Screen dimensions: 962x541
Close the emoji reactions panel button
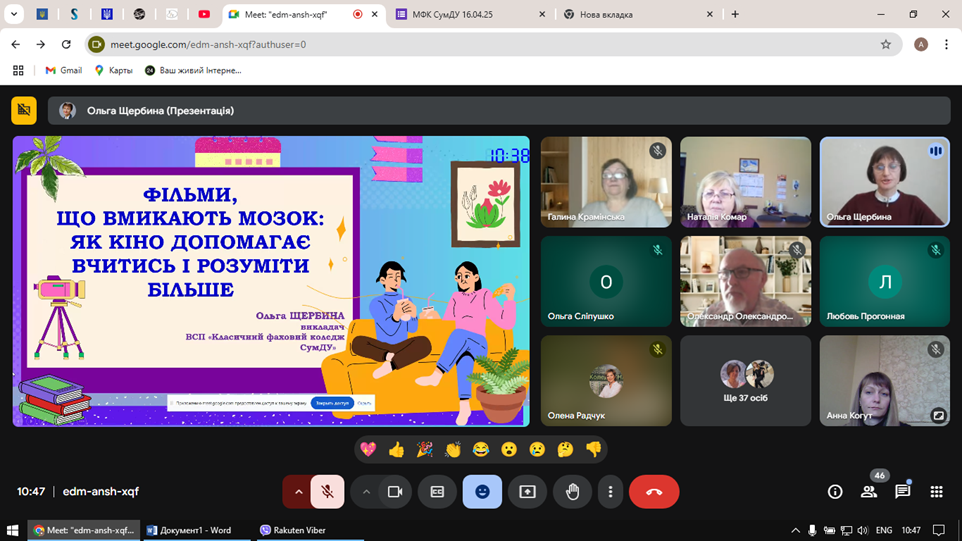pos(482,492)
